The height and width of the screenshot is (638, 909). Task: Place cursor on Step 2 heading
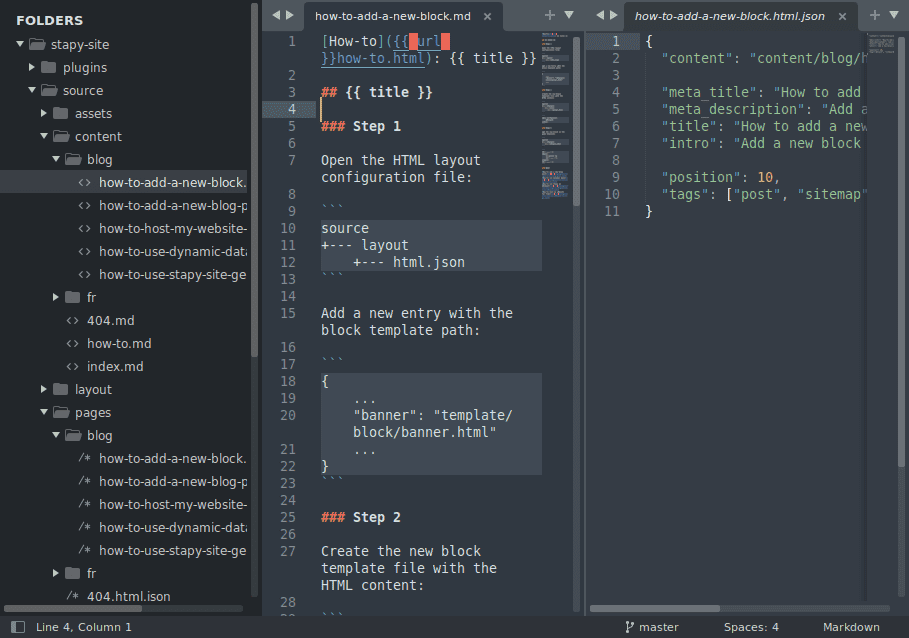tap(361, 517)
